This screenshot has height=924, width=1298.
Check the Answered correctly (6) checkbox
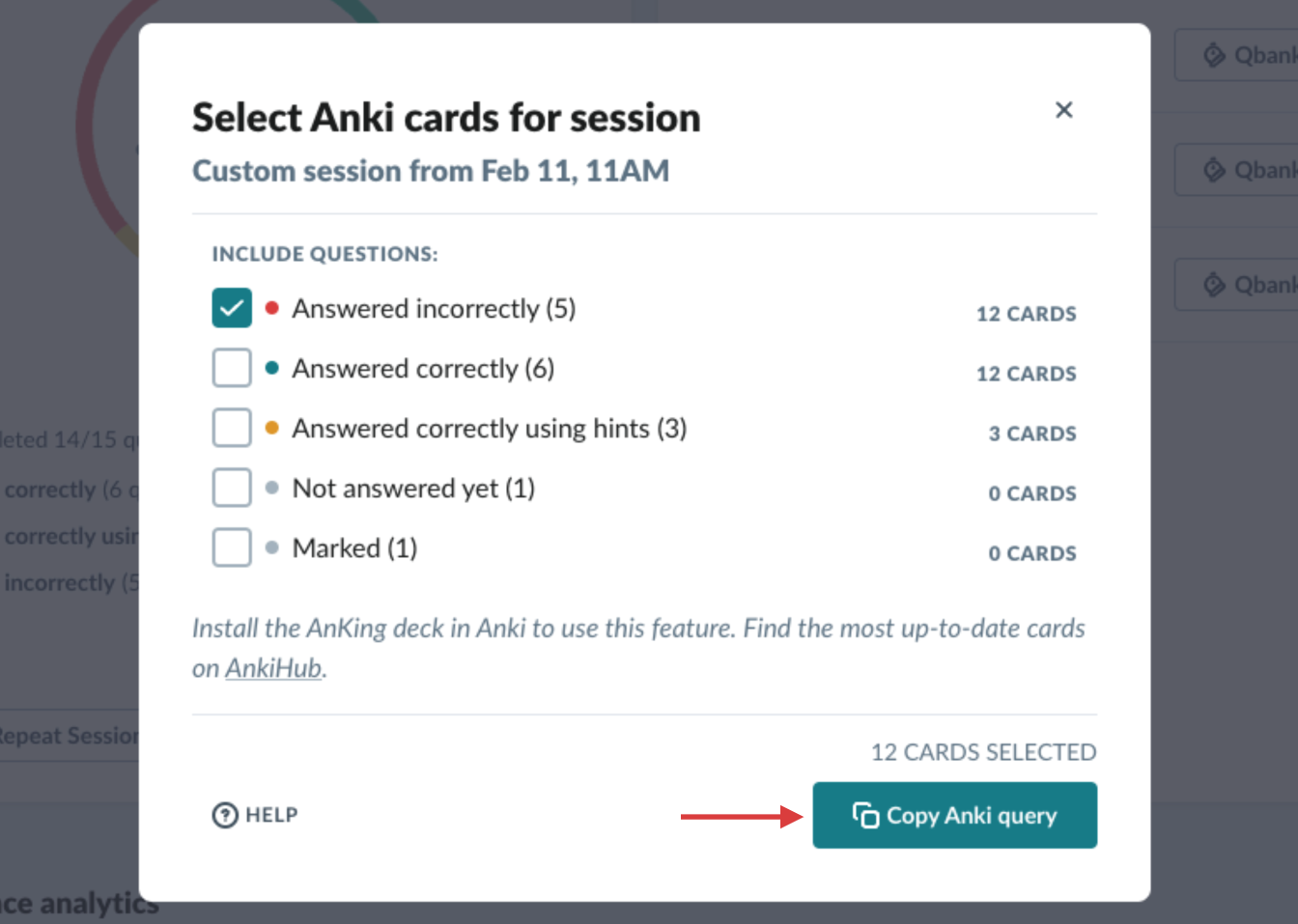(232, 368)
